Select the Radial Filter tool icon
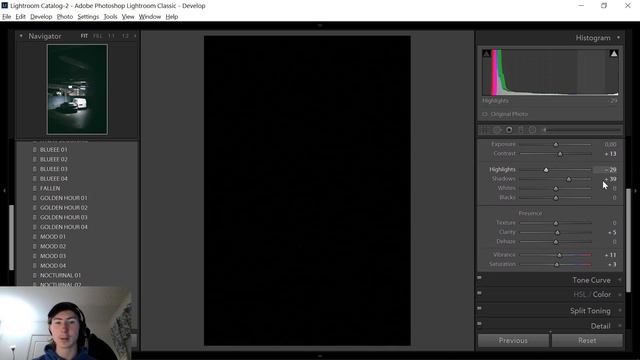 (x=533, y=130)
